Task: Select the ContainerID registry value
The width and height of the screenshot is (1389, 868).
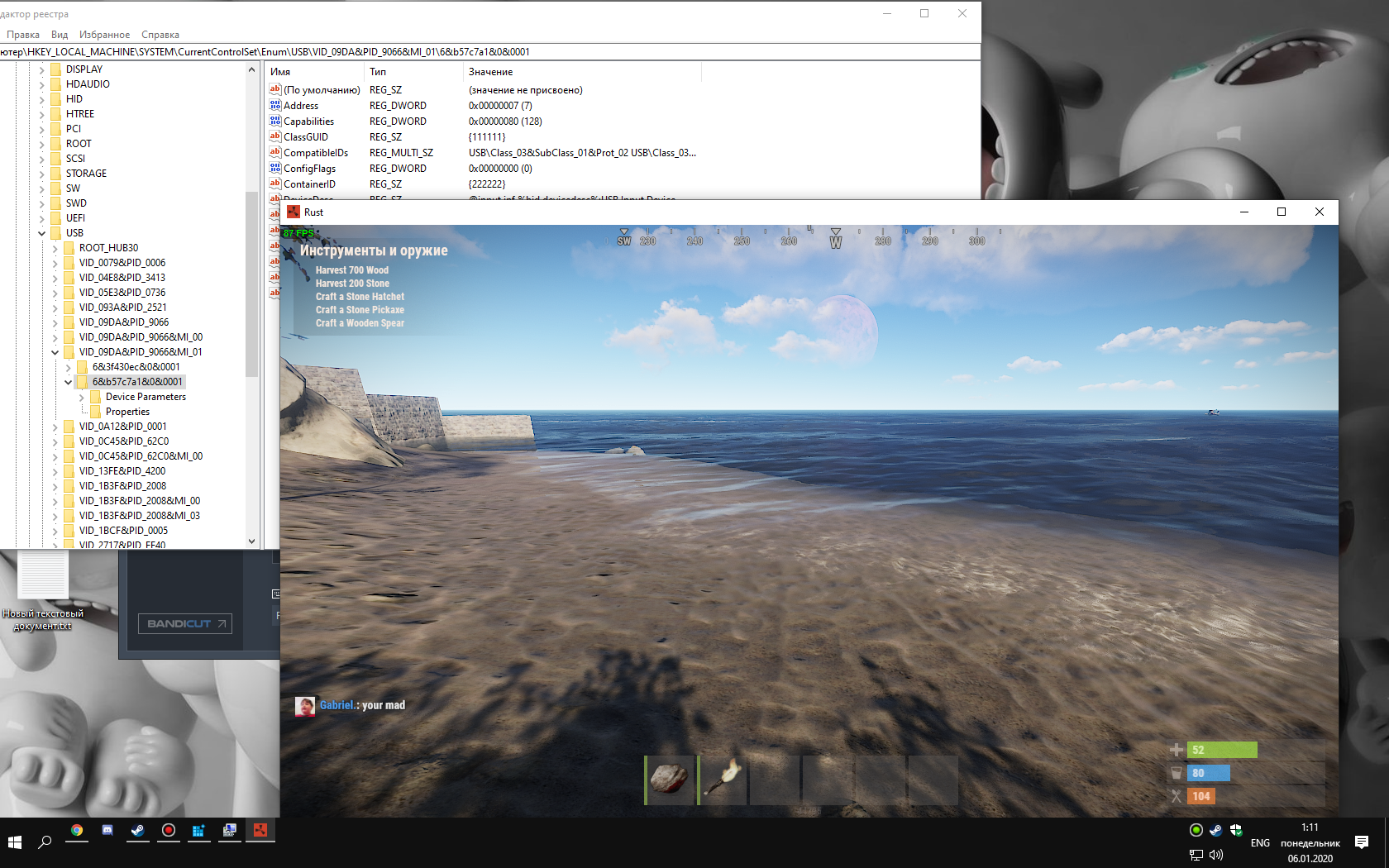Action: 309,184
